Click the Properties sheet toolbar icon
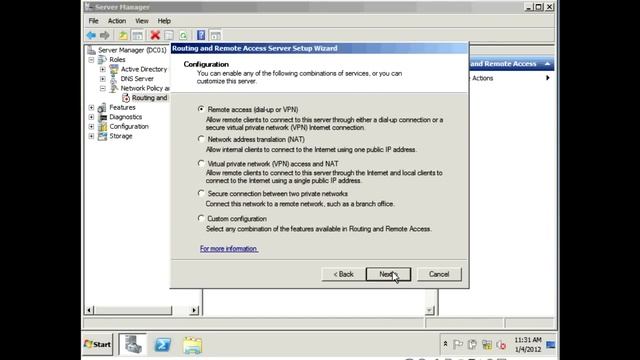This screenshot has width=640, height=360. pyautogui.click(x=169, y=36)
